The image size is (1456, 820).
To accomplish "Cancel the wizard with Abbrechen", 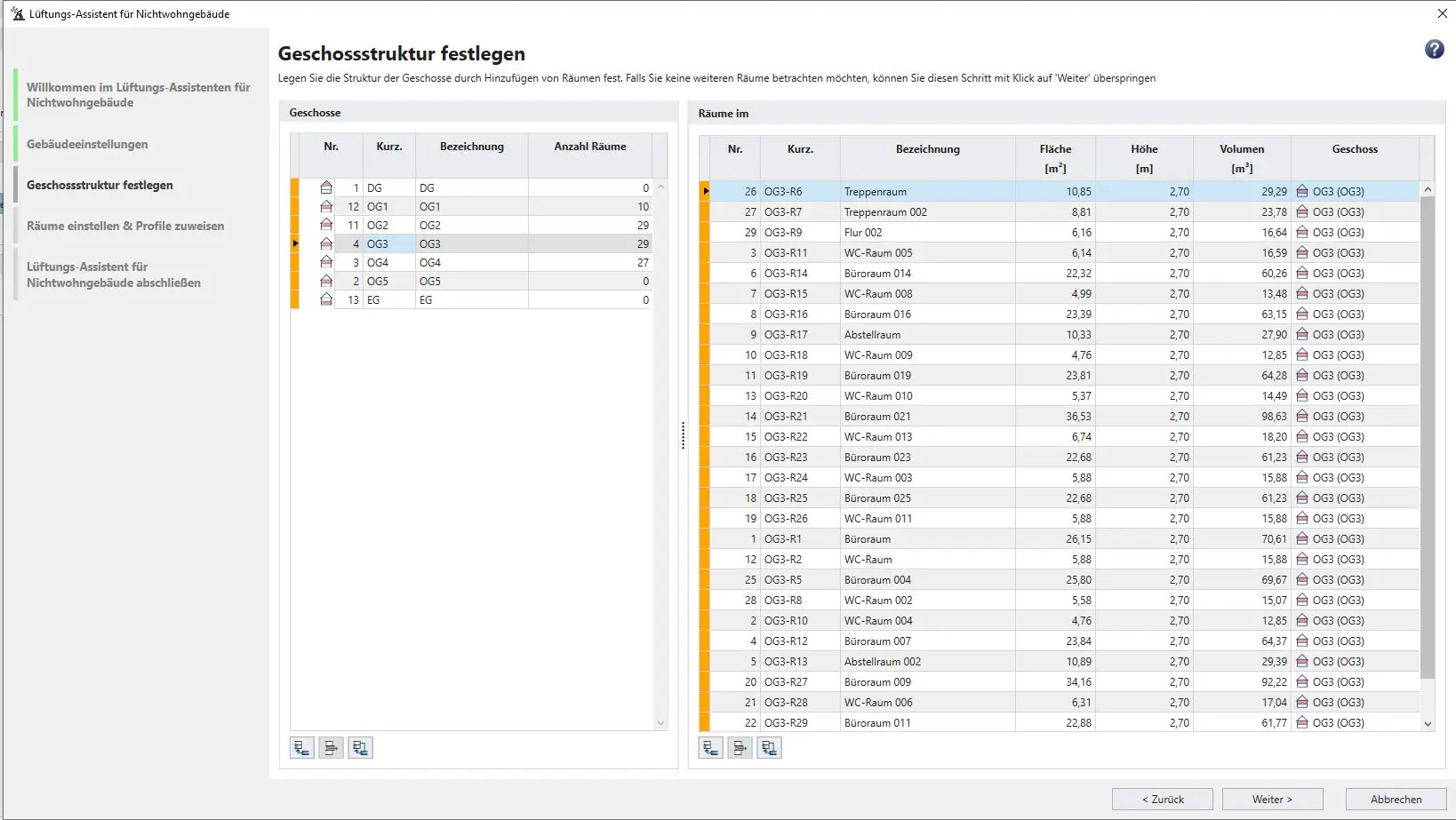I will click(1396, 799).
